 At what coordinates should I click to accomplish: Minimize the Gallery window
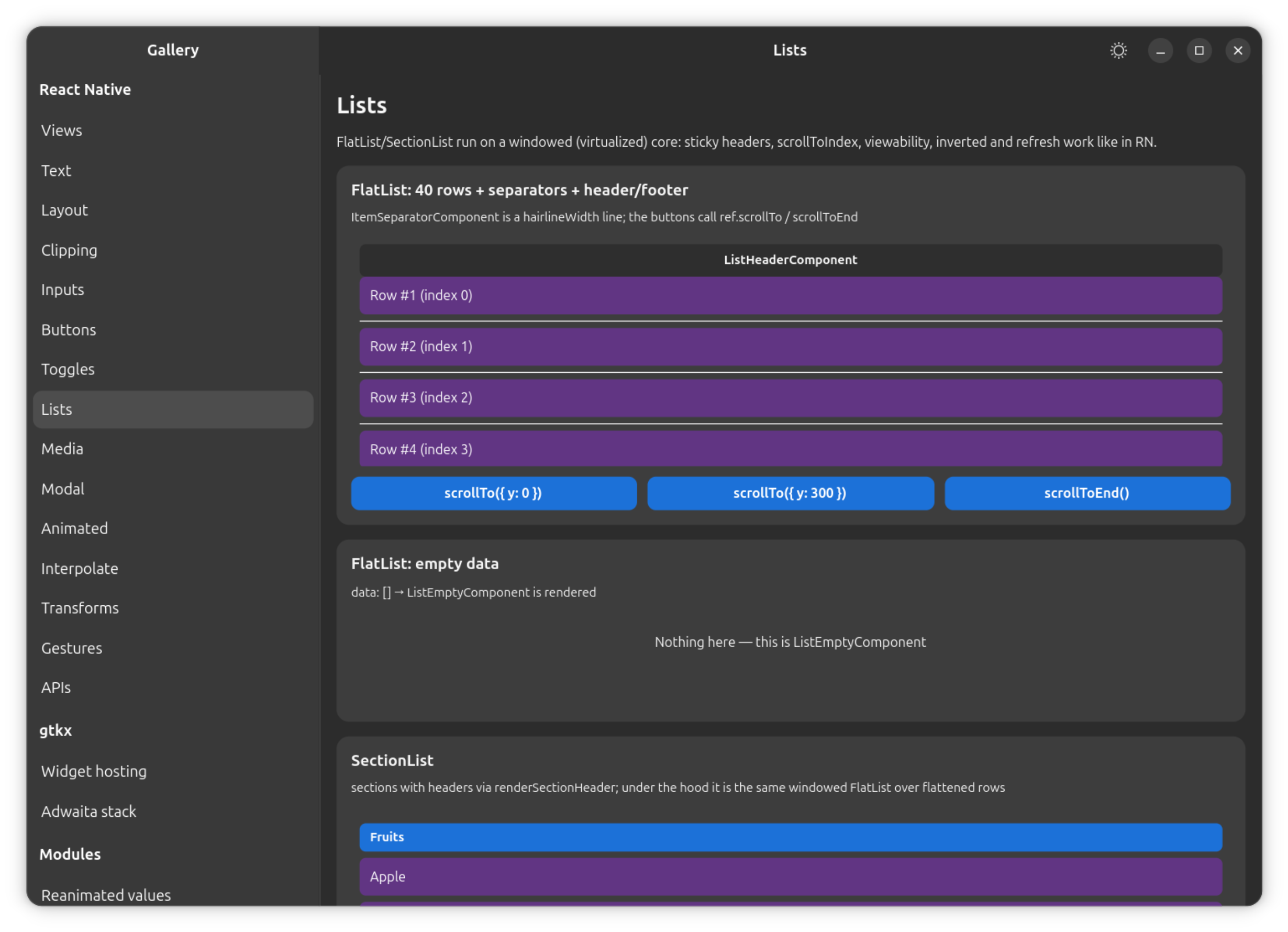pyautogui.click(x=1160, y=51)
